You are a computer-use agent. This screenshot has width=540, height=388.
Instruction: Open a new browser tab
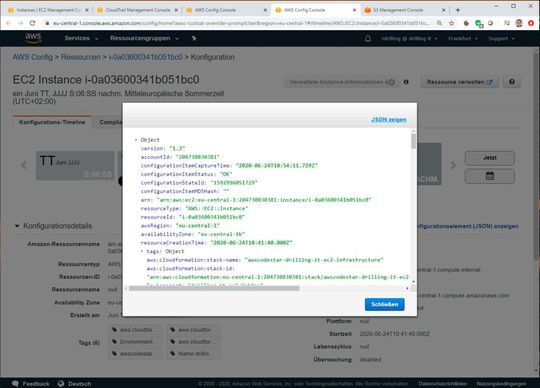(x=458, y=10)
